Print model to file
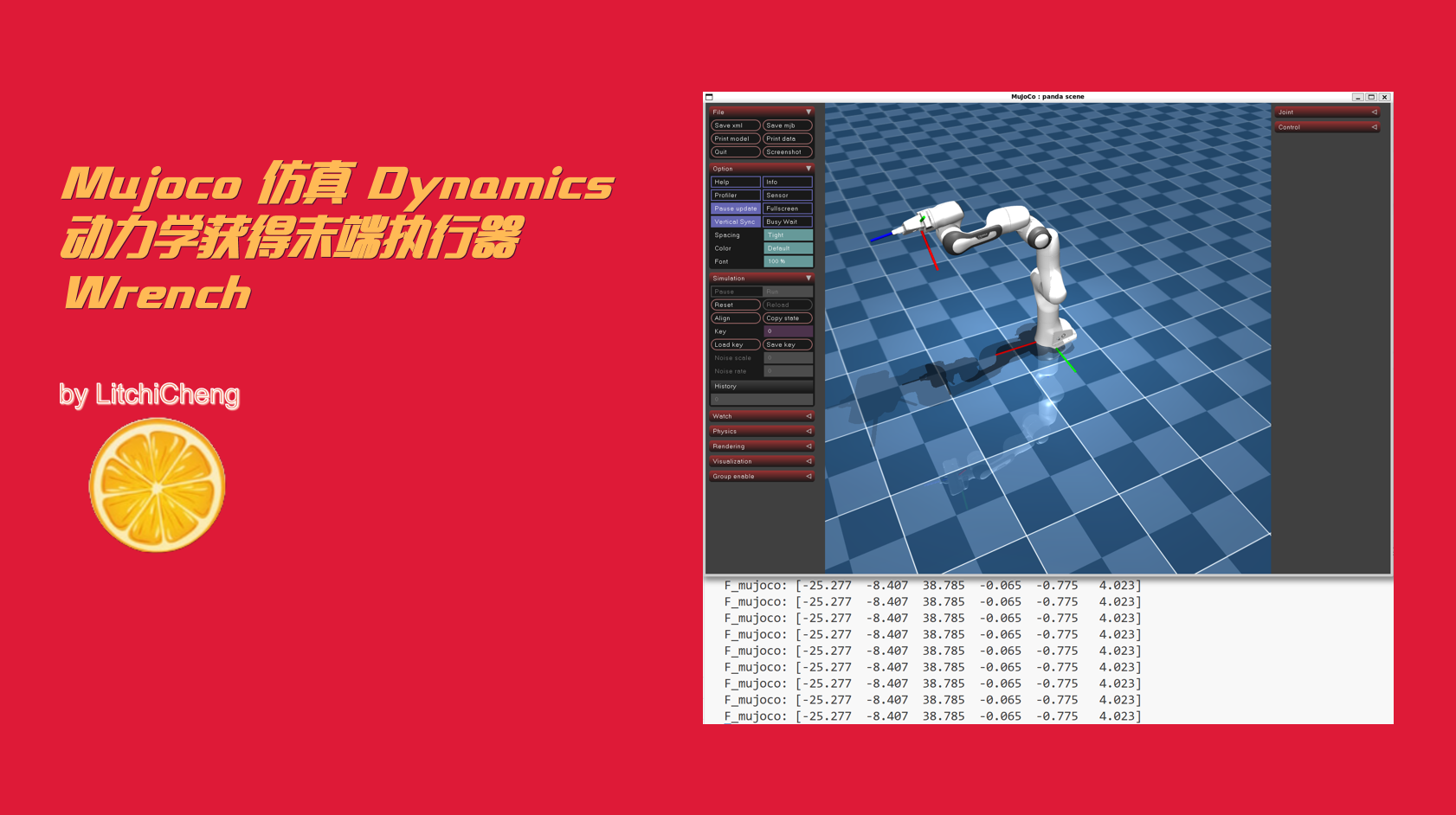This screenshot has width=1456, height=815. click(734, 138)
